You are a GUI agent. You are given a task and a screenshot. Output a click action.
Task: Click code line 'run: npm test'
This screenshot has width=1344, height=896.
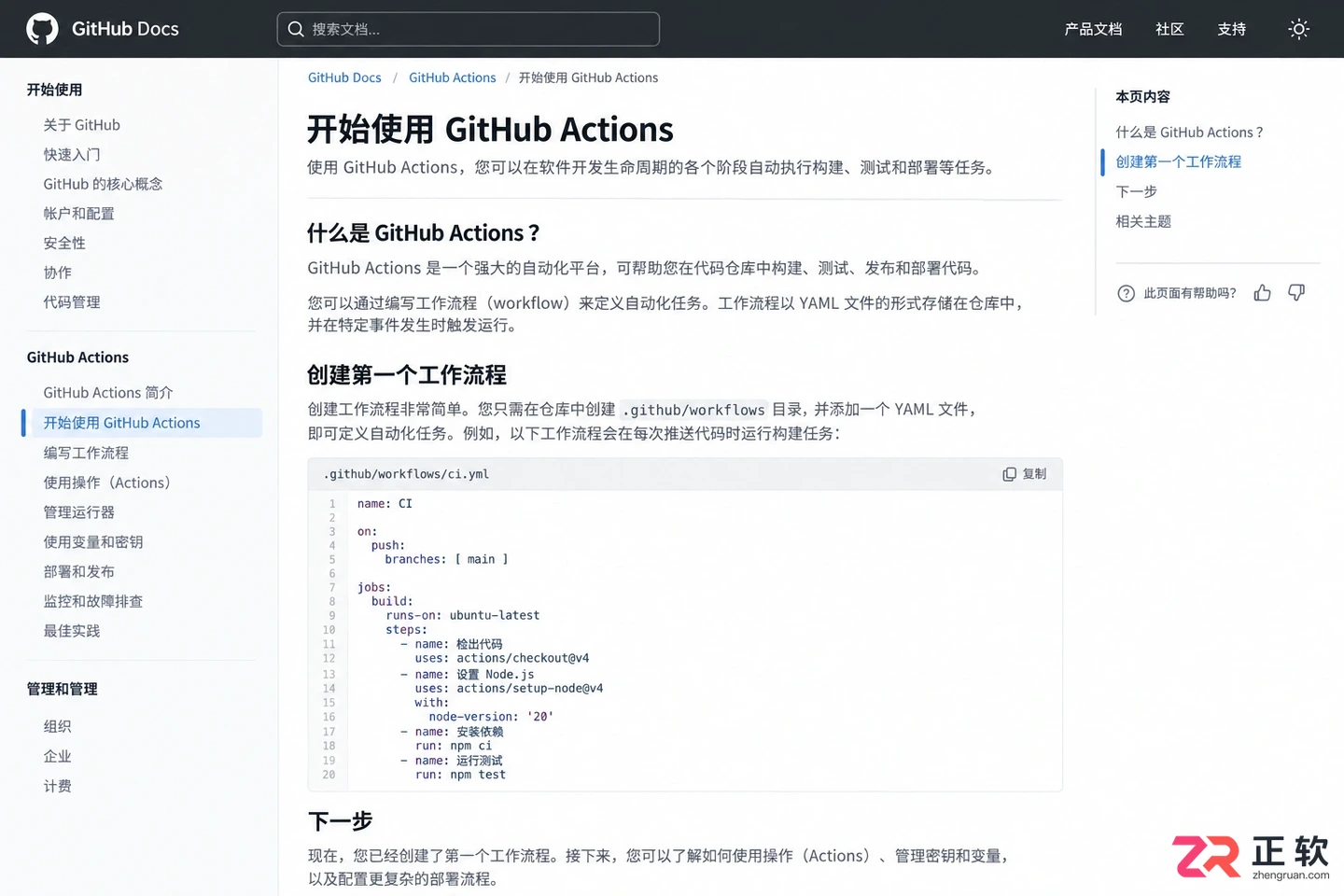[460, 775]
